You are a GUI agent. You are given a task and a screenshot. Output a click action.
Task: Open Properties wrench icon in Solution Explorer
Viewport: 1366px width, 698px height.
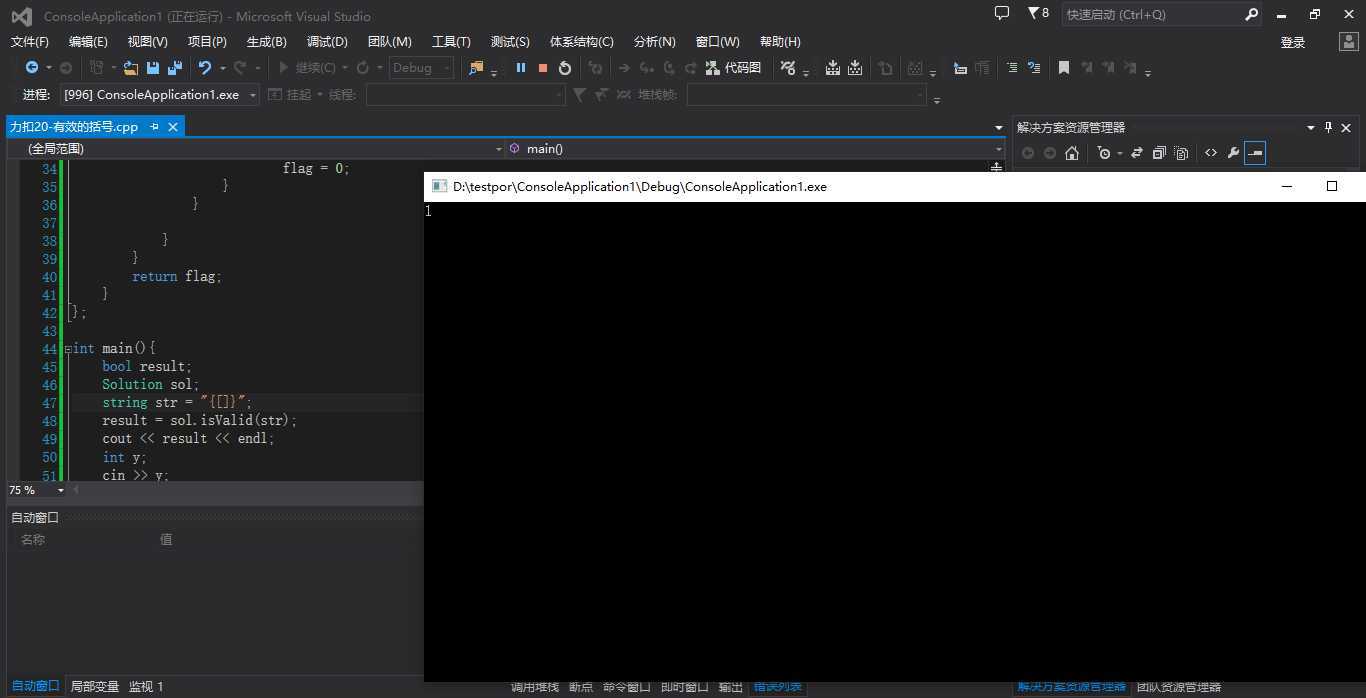(1233, 153)
